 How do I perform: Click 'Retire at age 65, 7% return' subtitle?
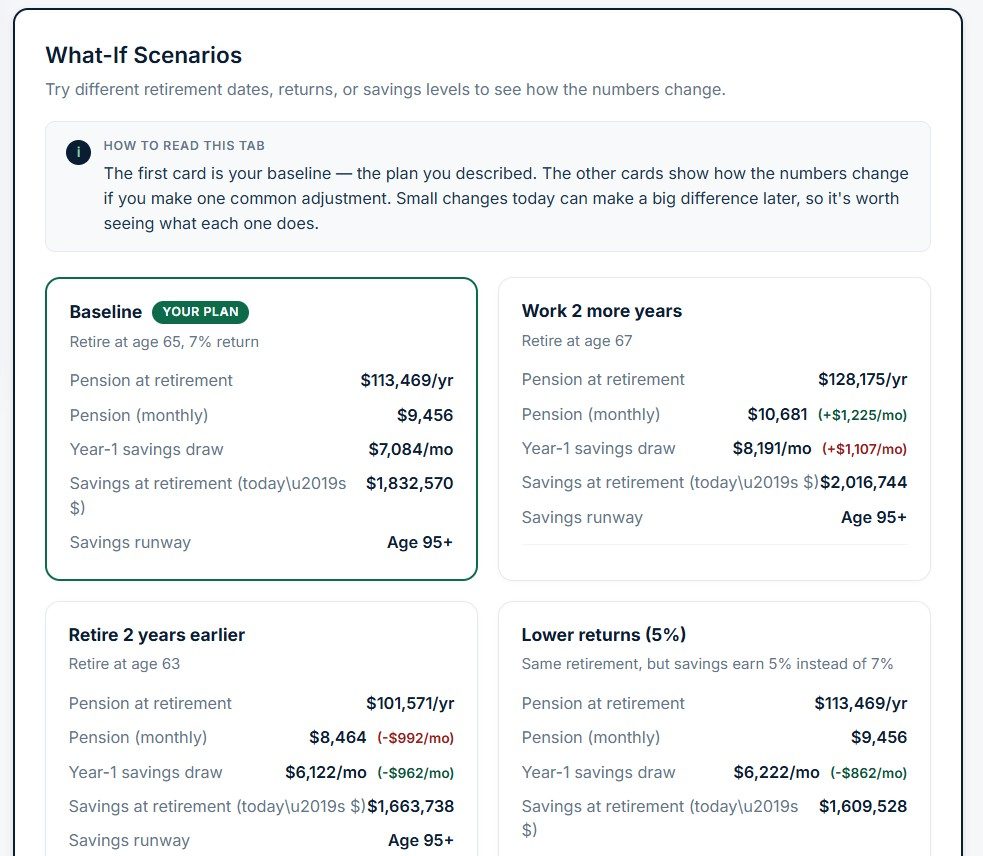coord(164,342)
